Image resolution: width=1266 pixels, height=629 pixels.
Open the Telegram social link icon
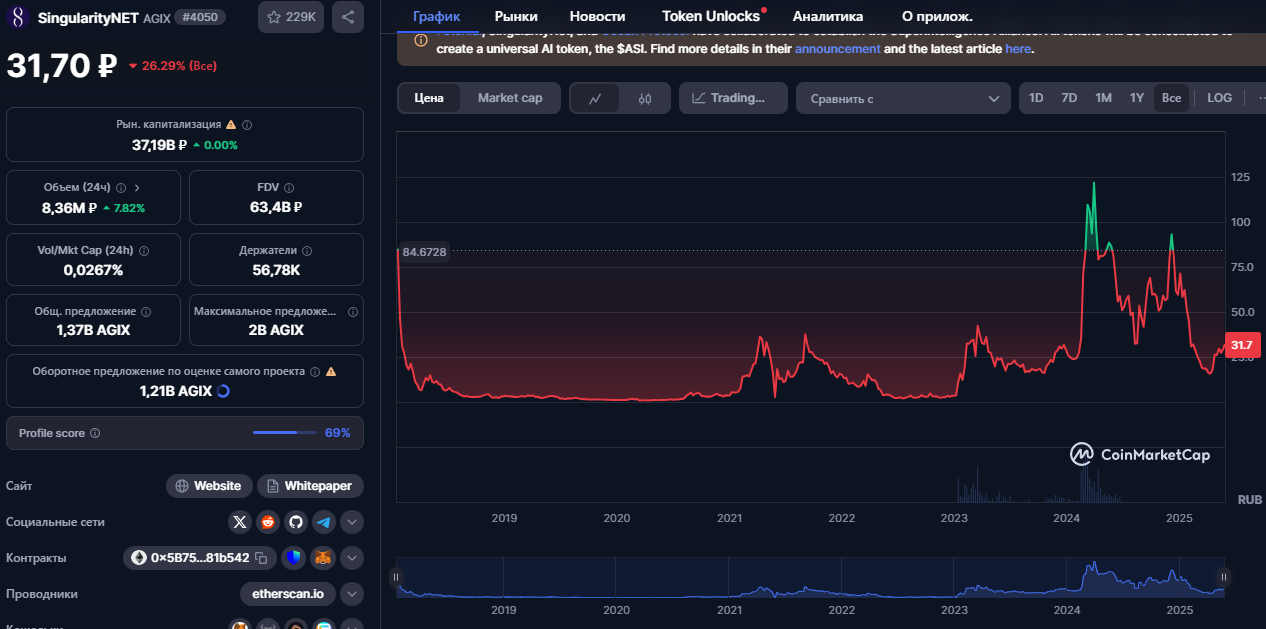pyautogui.click(x=323, y=522)
